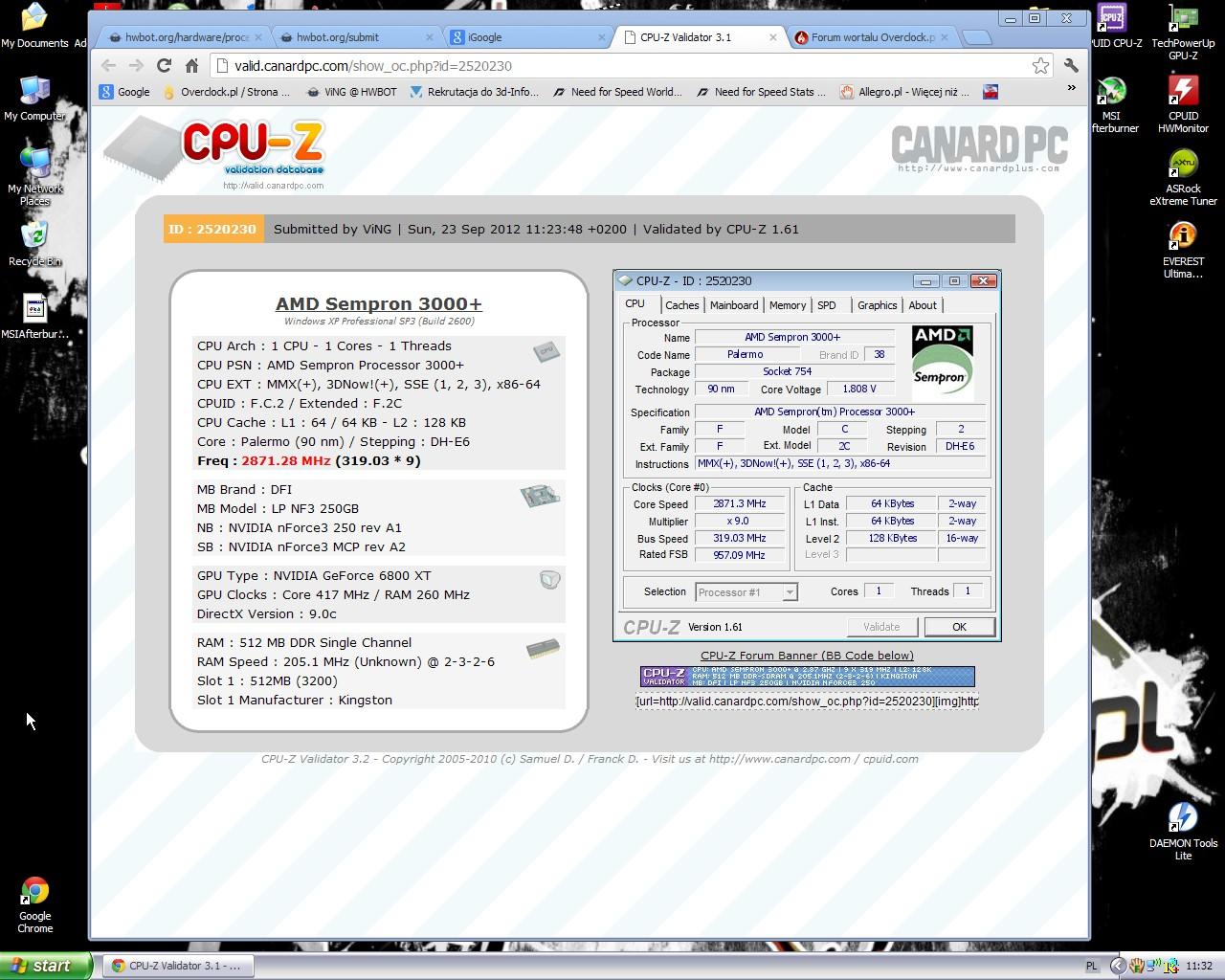The width and height of the screenshot is (1225, 980).
Task: Click the Canard PC logo
Action: click(x=979, y=148)
